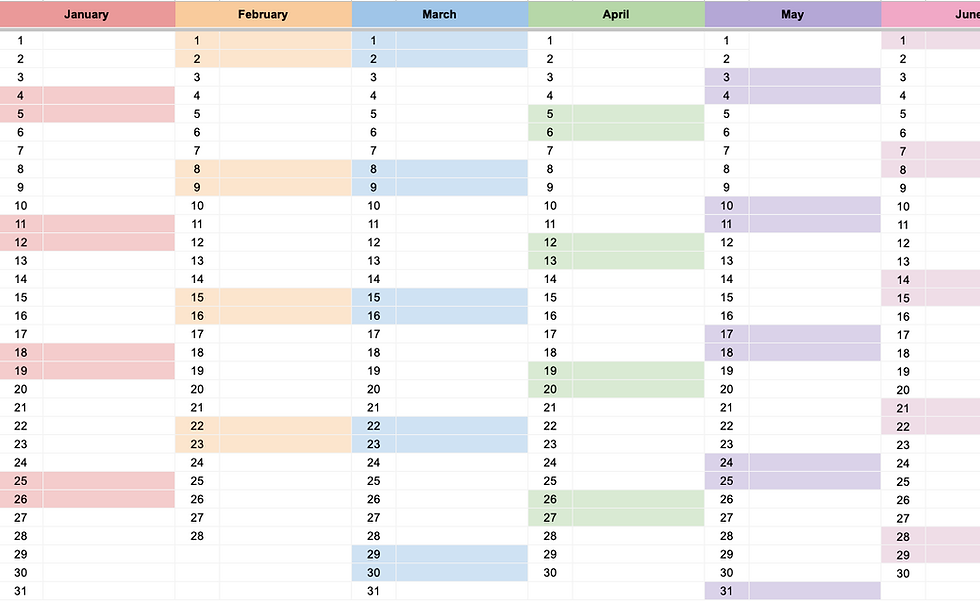Screen dimensions: 980x602
Task: Select the blue note cell beside March 8
Action: [x=462, y=169]
